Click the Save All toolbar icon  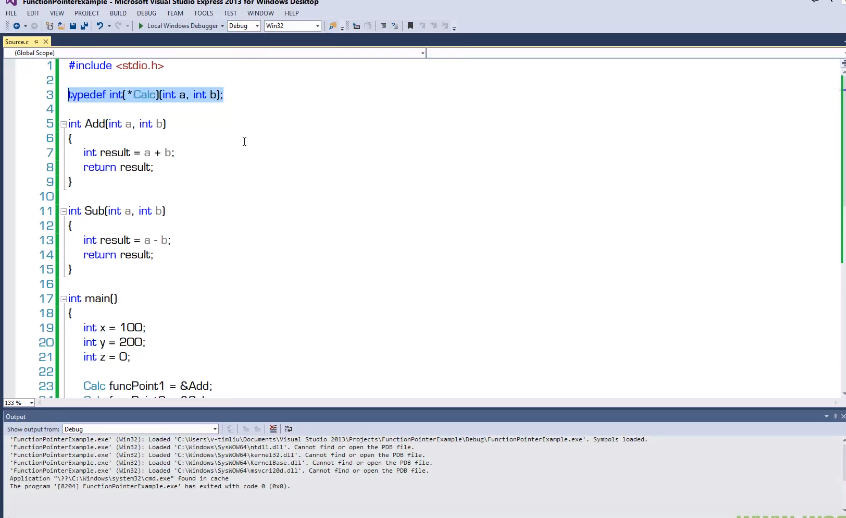pyautogui.click(x=84, y=26)
